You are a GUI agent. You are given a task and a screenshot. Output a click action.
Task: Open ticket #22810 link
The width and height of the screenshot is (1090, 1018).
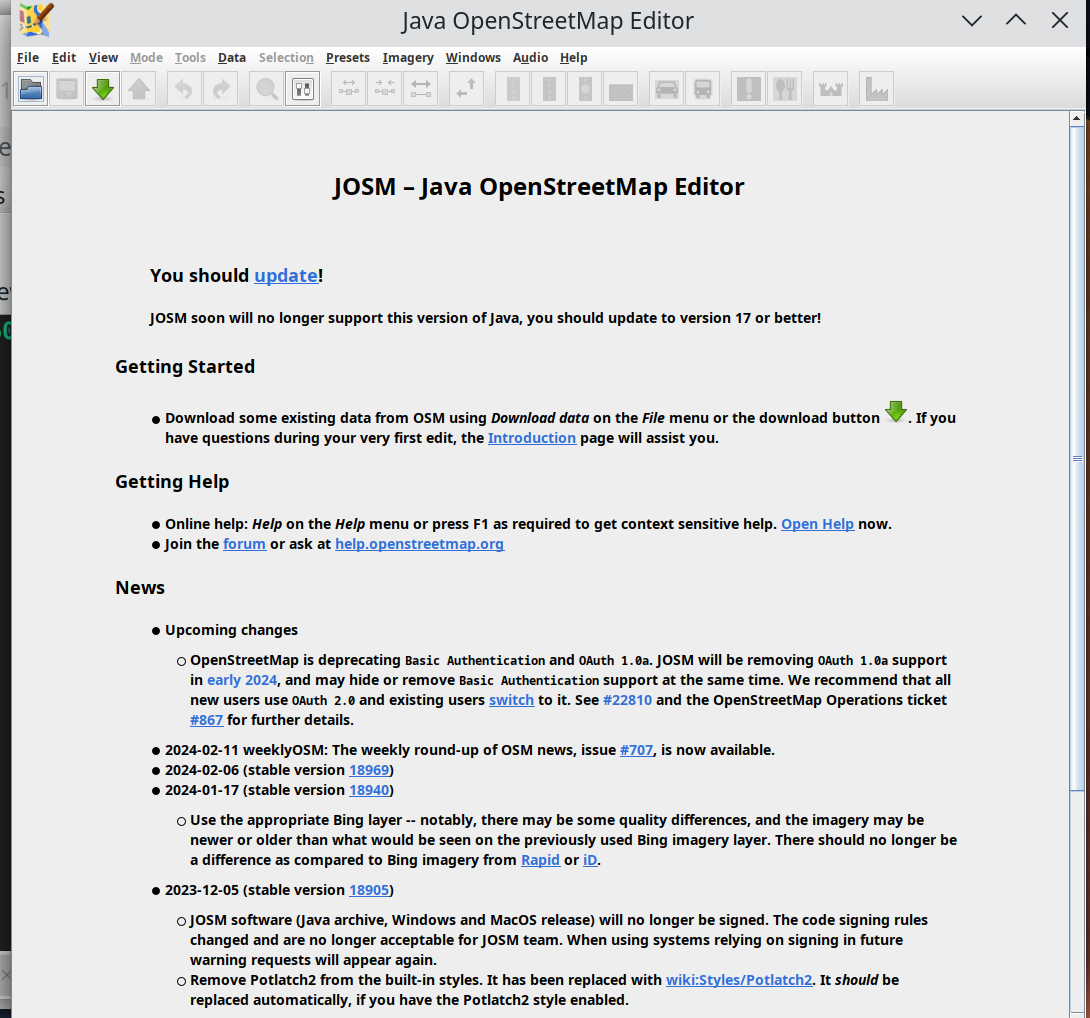[x=628, y=700]
